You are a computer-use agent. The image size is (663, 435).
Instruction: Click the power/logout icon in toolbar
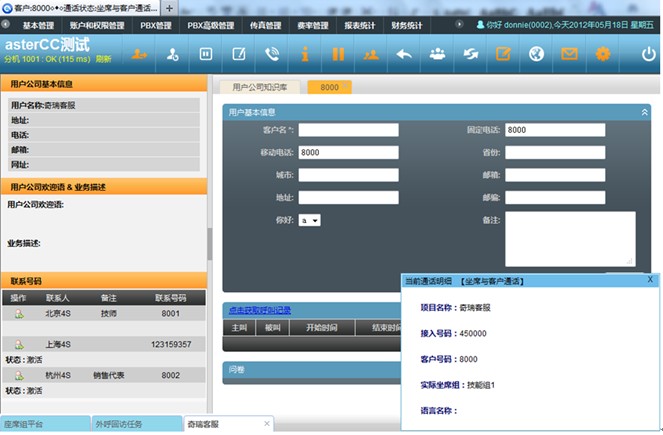(x=649, y=54)
